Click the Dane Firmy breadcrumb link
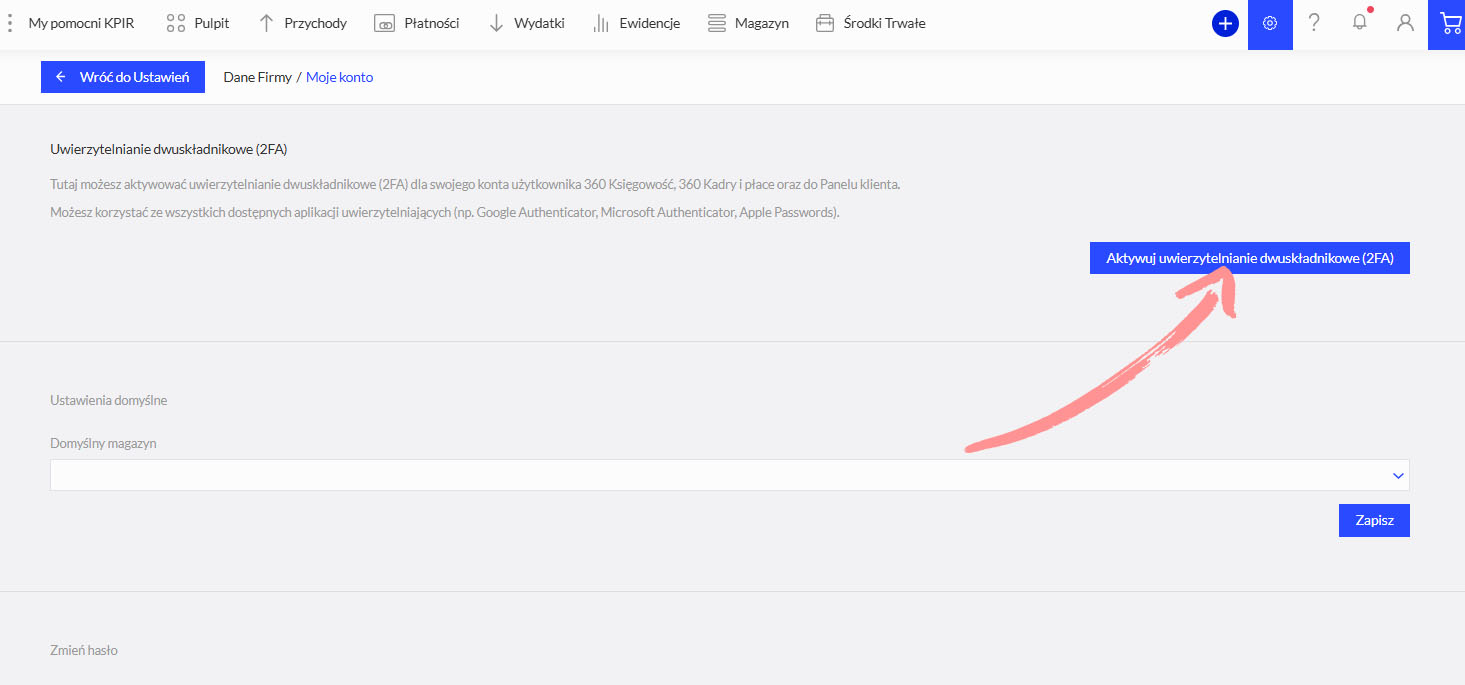This screenshot has width=1465, height=685. click(x=257, y=77)
